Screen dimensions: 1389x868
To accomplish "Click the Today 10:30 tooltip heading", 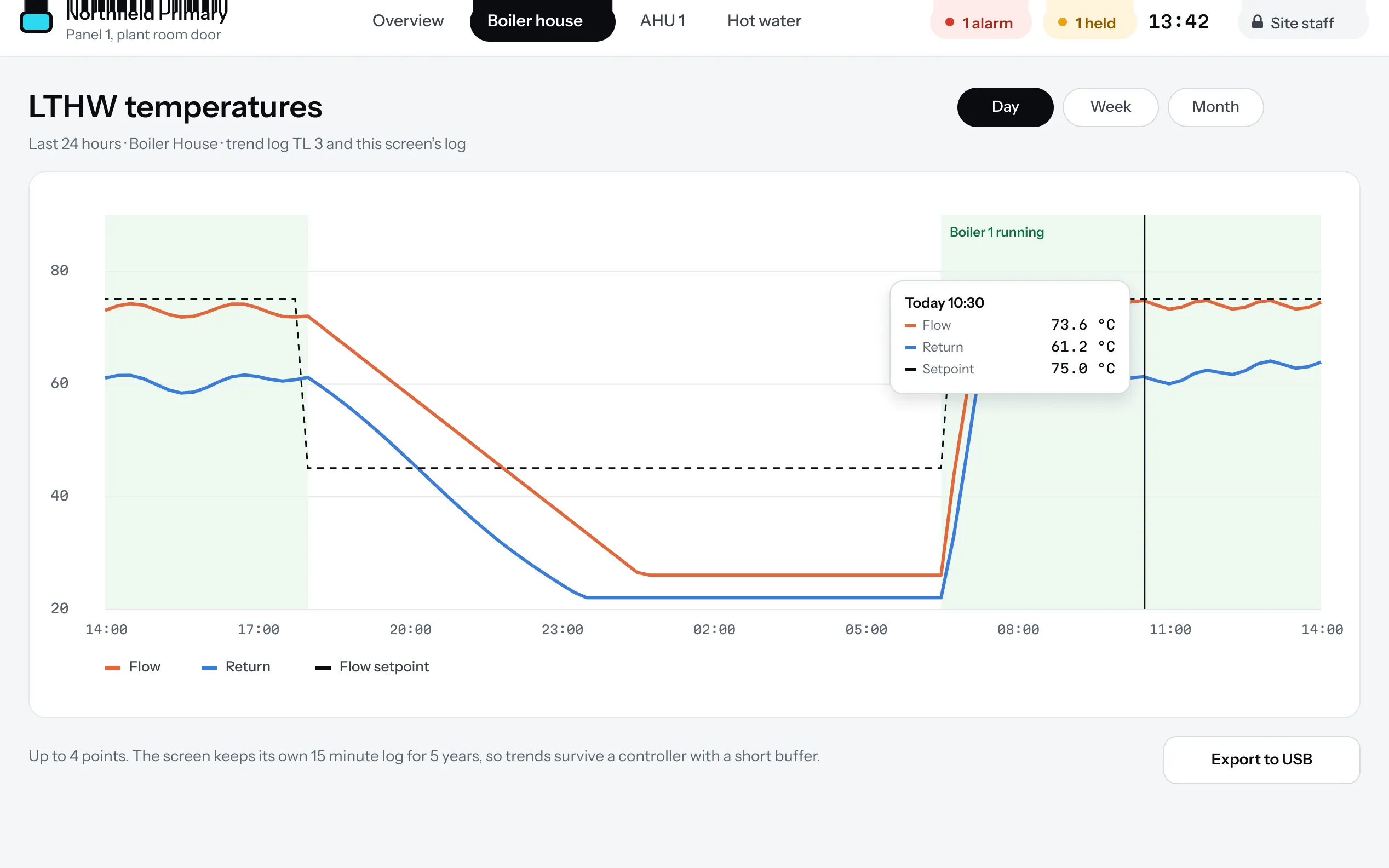I will 944,302.
